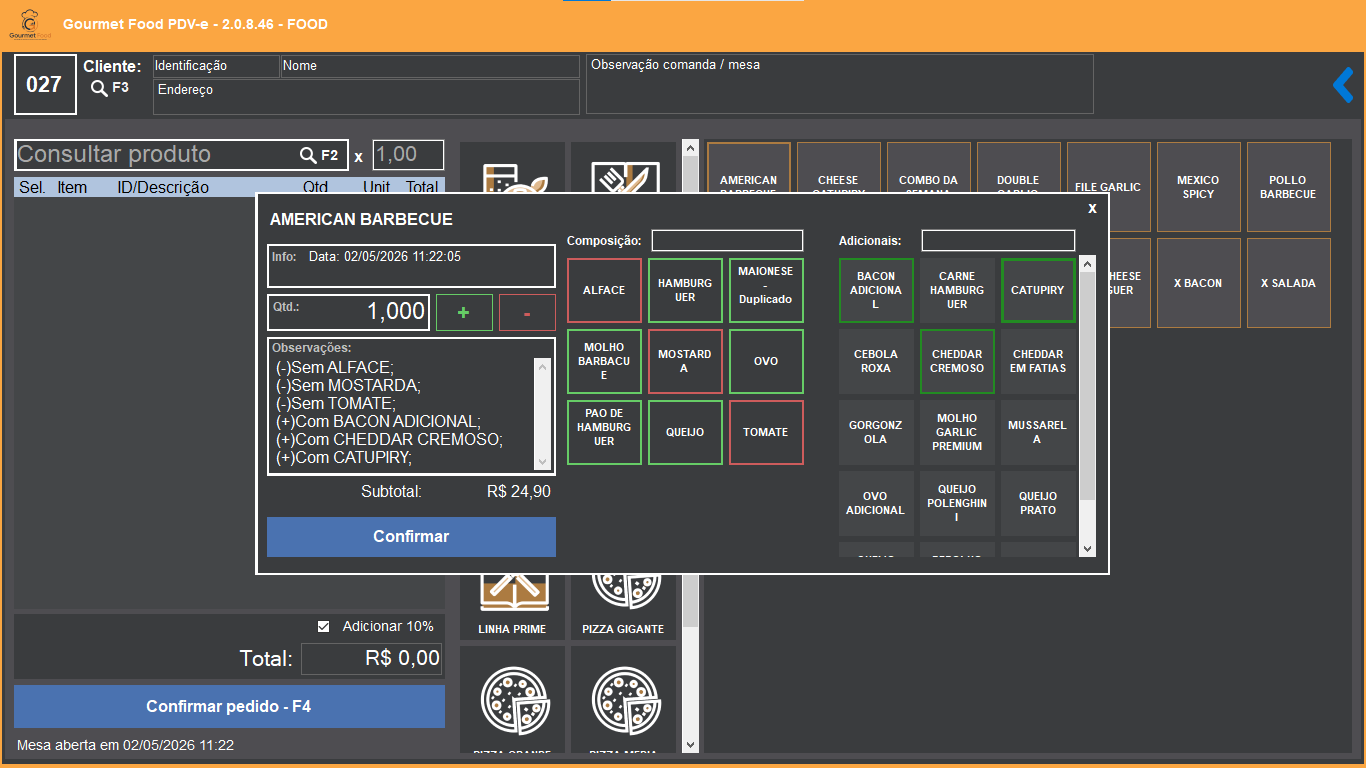1366x768 pixels.
Task: Click the Adicionais list scroll up arrow
Action: pyautogui.click(x=1087, y=266)
